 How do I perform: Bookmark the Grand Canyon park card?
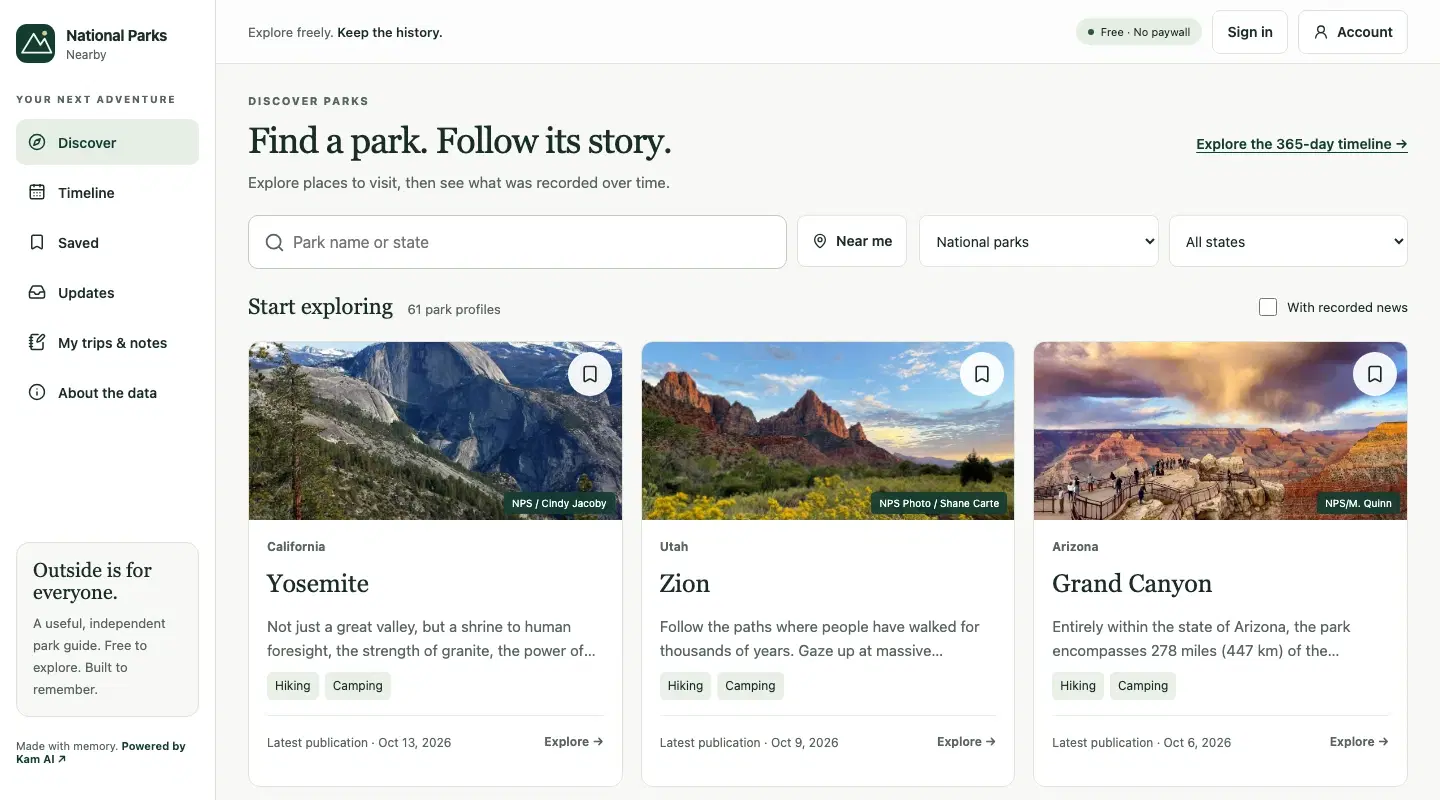point(1375,374)
